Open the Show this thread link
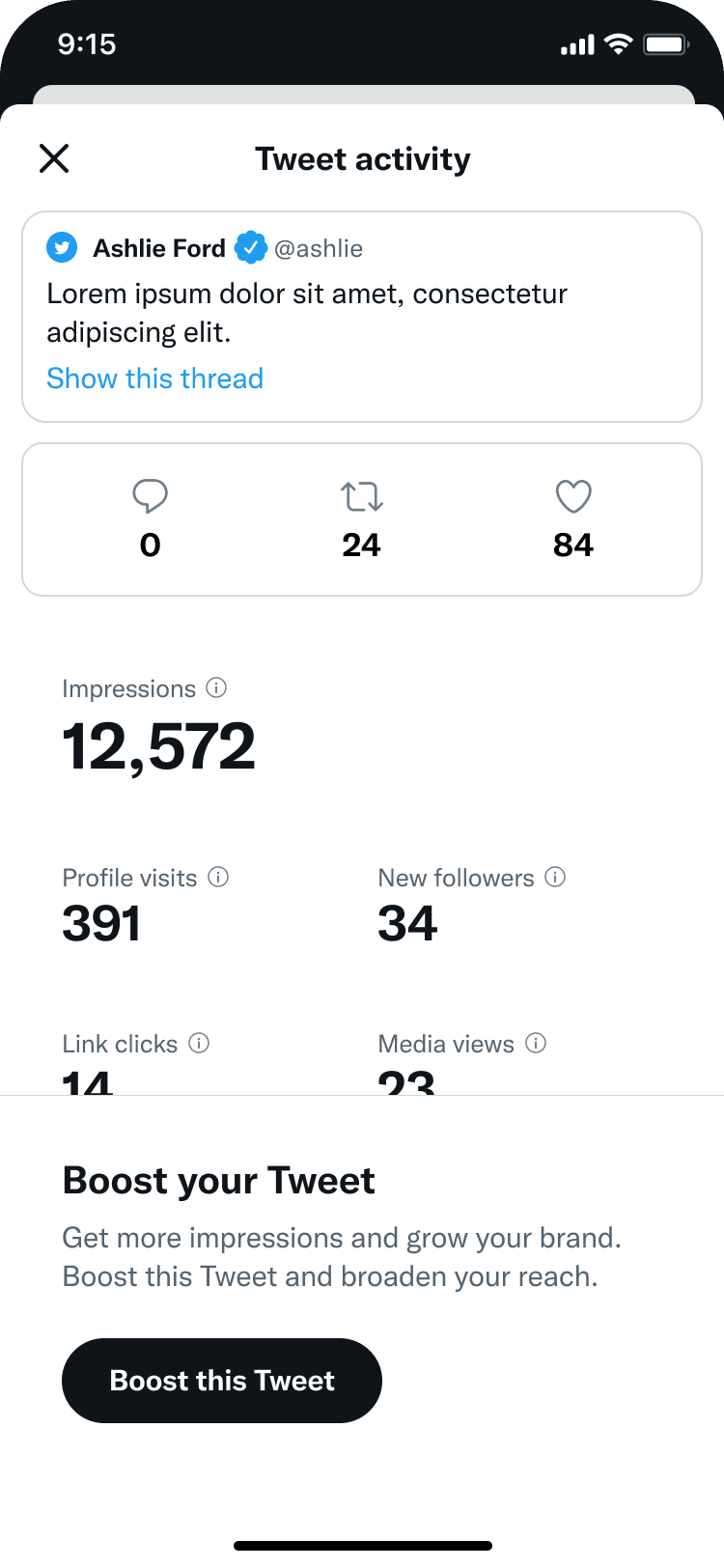The image size is (724, 1568). (154, 378)
